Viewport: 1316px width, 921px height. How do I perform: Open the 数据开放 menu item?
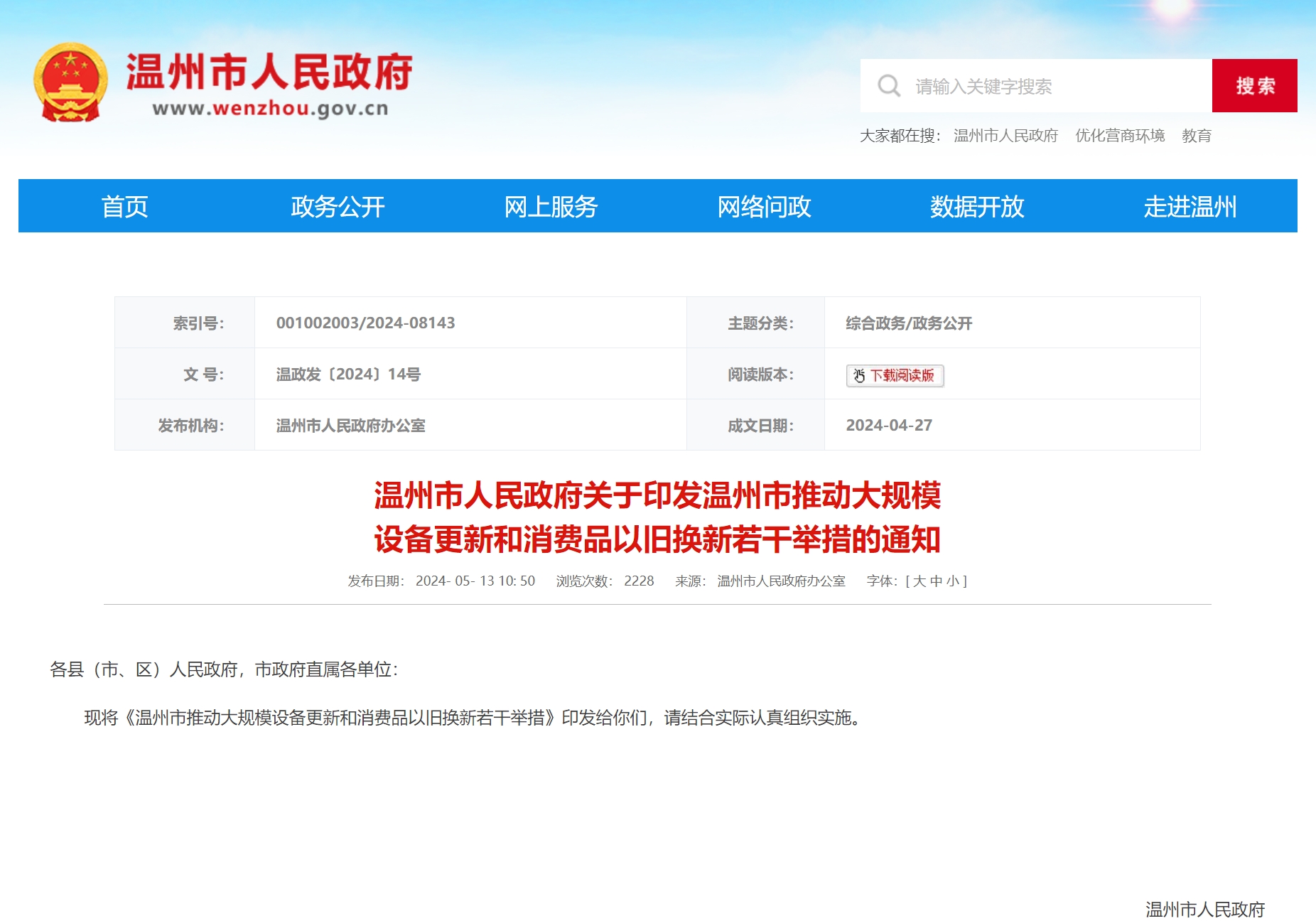pyautogui.click(x=977, y=206)
